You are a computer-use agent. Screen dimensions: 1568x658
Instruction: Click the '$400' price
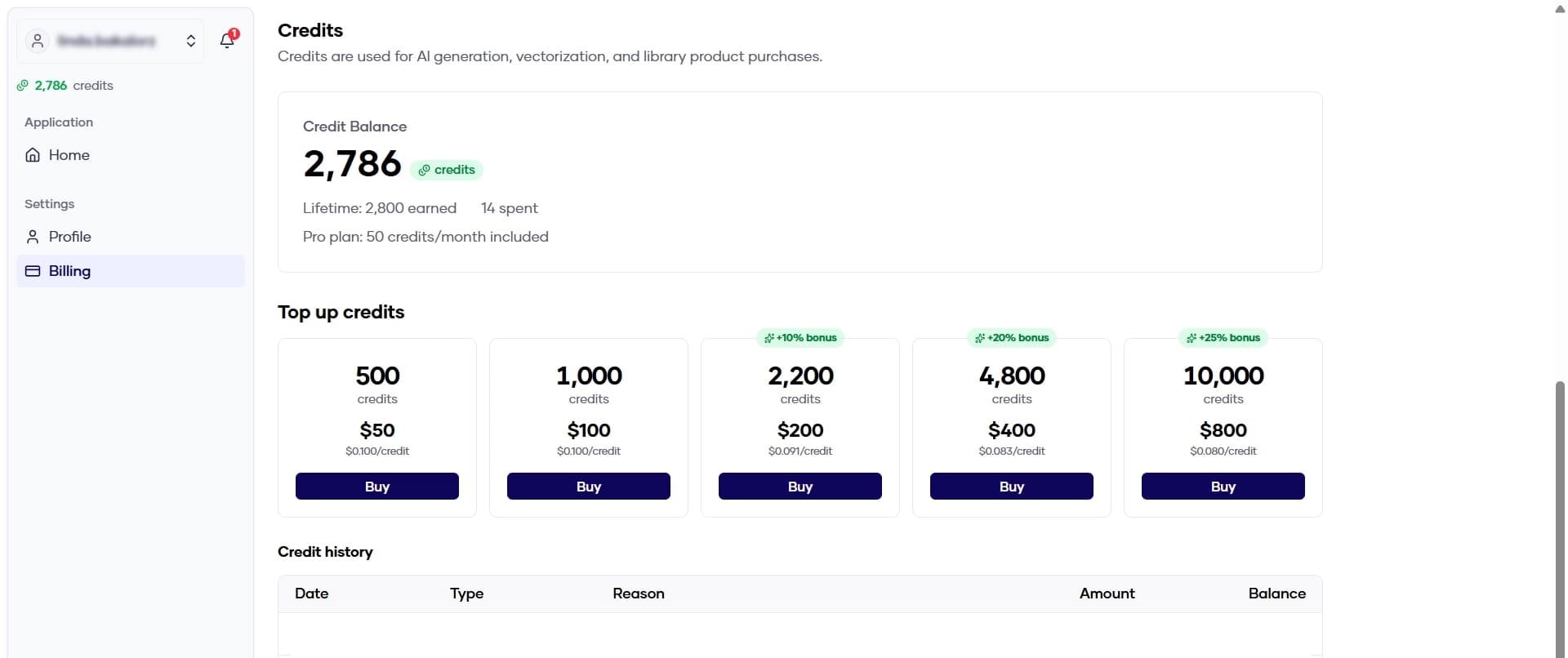pos(1012,430)
